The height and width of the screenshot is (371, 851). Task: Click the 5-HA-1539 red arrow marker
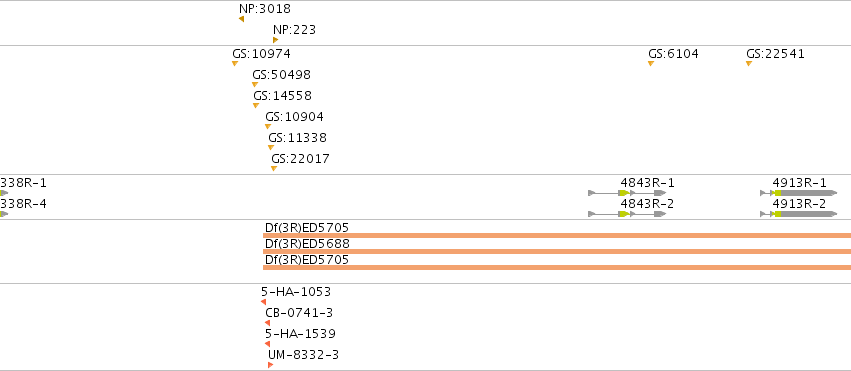tap(267, 344)
